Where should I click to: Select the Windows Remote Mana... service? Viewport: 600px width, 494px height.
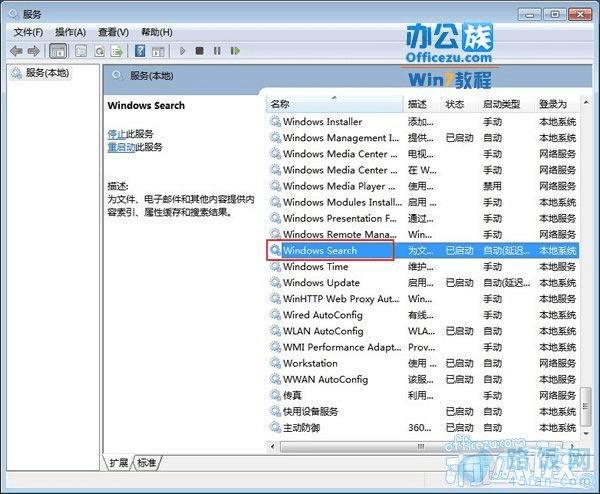click(x=423, y=234)
